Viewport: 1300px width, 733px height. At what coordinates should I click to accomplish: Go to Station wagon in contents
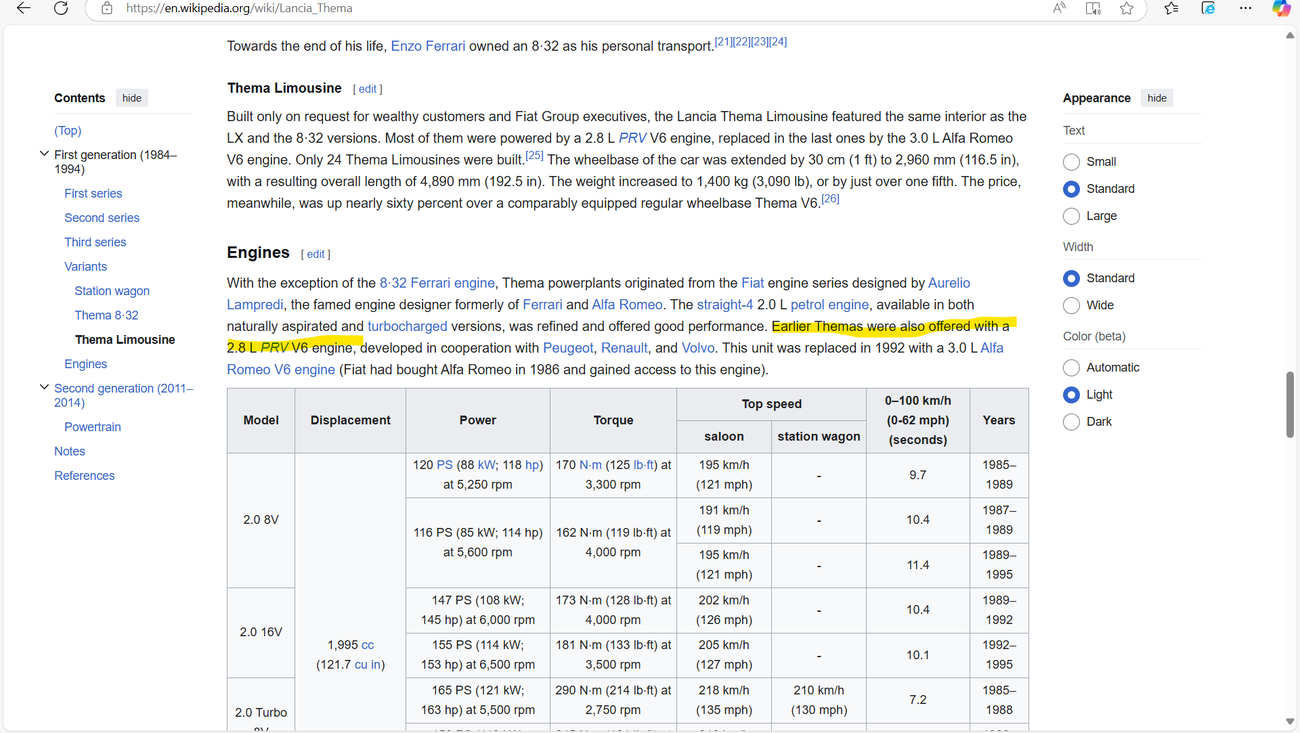click(x=112, y=291)
